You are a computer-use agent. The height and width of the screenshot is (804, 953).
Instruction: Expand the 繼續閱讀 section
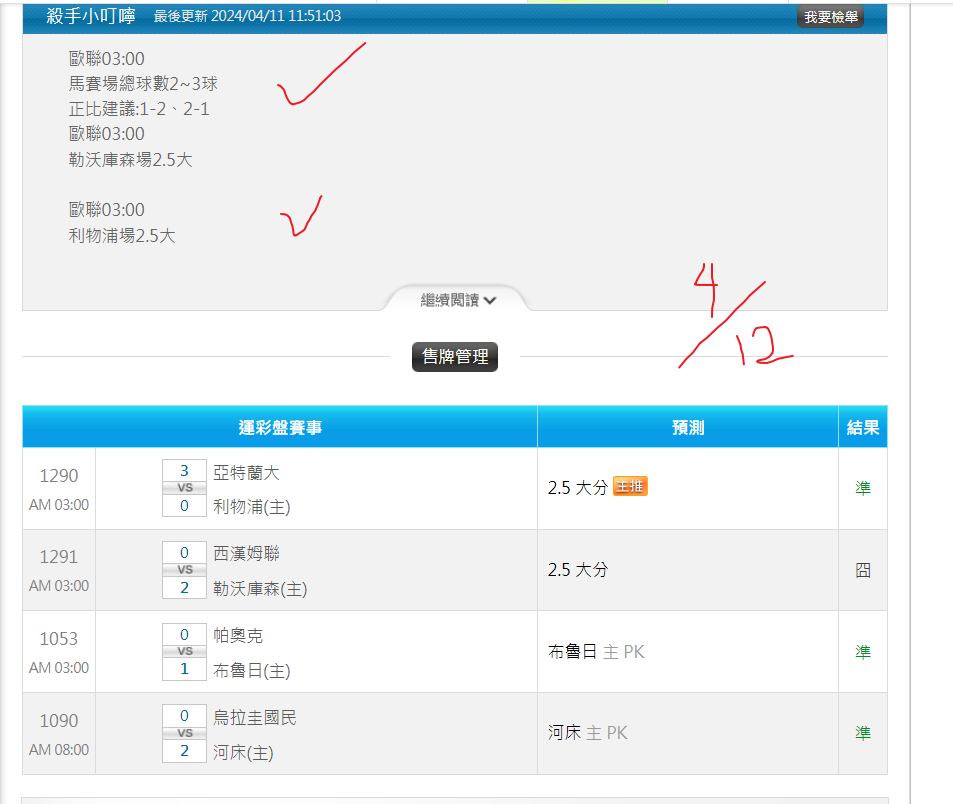coord(450,300)
